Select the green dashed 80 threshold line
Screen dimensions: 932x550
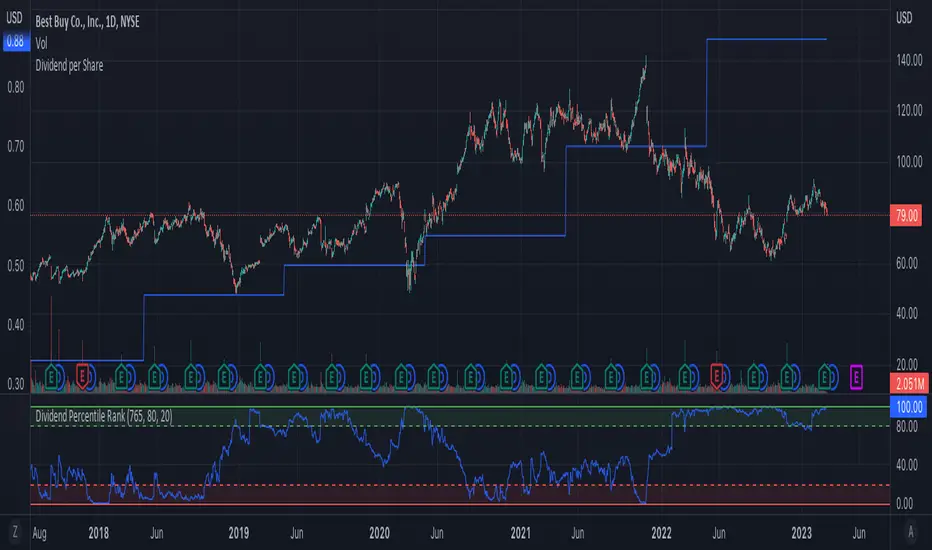click(x=460, y=426)
